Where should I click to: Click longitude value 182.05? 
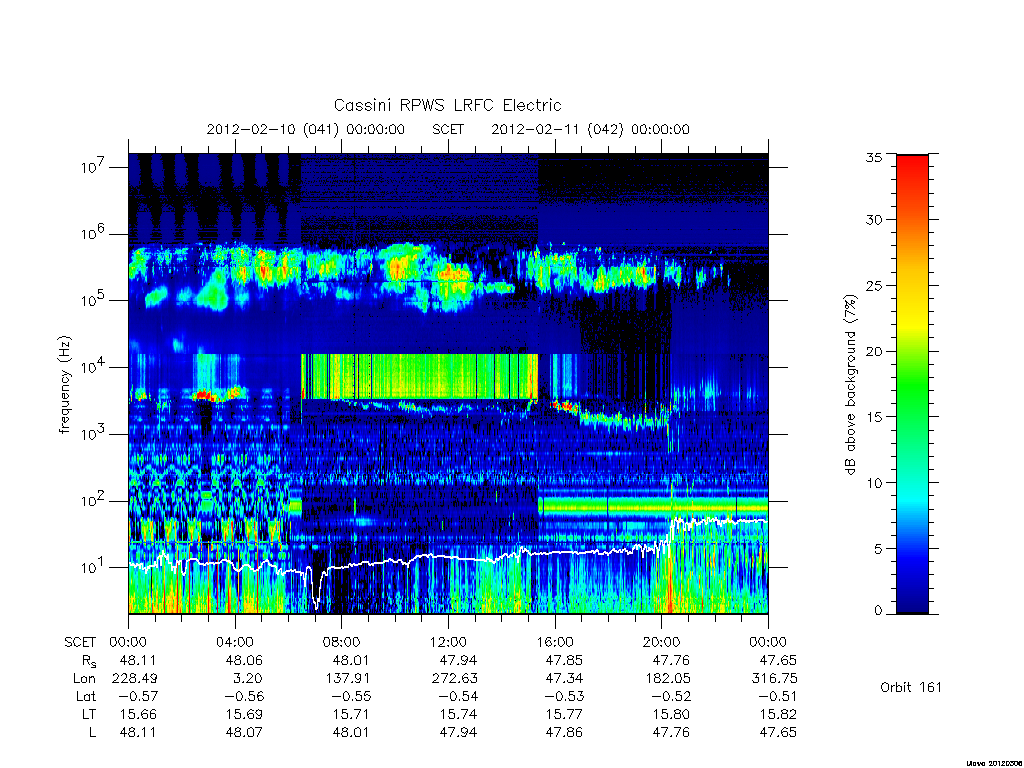pyautogui.click(x=668, y=679)
